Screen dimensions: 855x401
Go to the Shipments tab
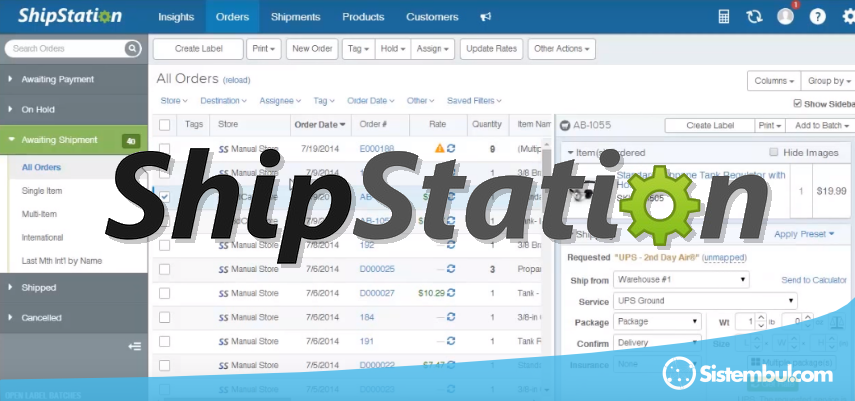pyautogui.click(x=296, y=17)
